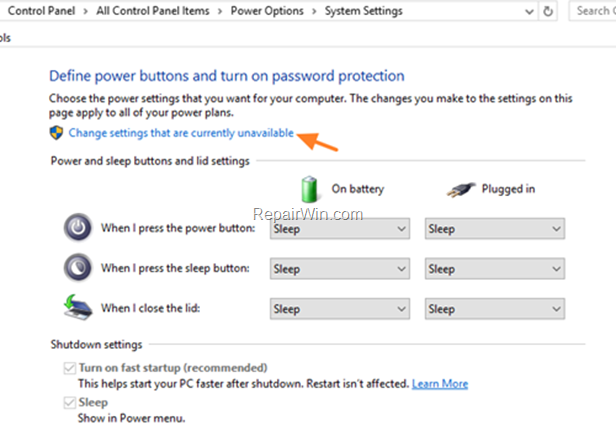
Task: Click the green battery icon
Action: 309,189
